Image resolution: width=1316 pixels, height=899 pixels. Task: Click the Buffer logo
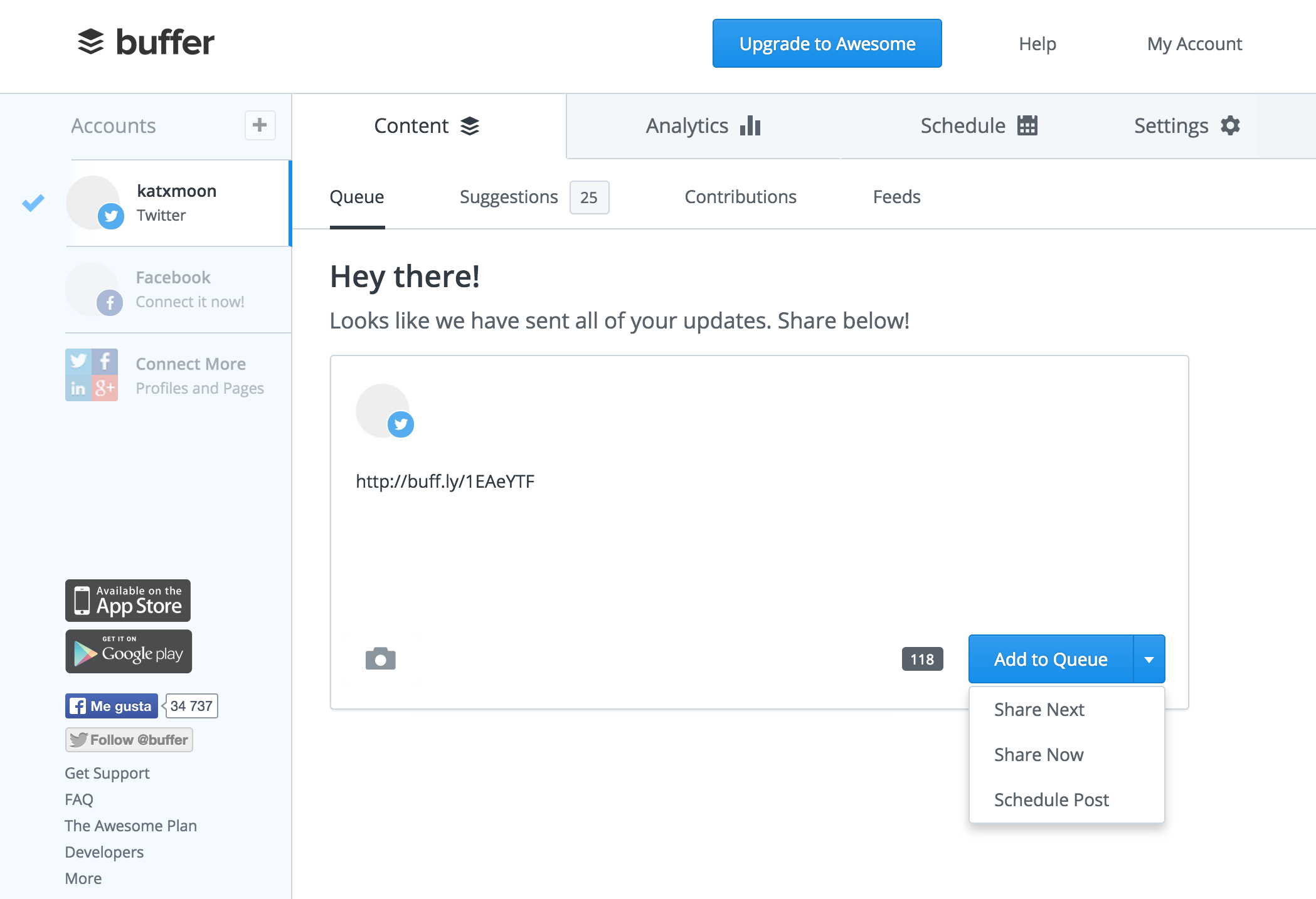pyautogui.click(x=146, y=43)
